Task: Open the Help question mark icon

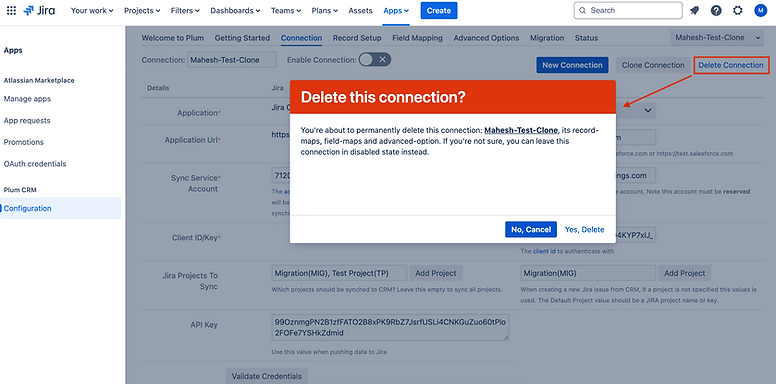Action: tap(716, 10)
